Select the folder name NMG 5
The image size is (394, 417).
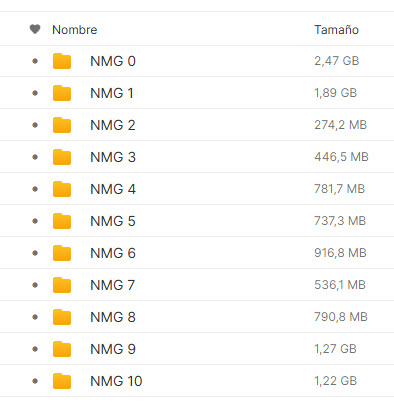click(113, 221)
